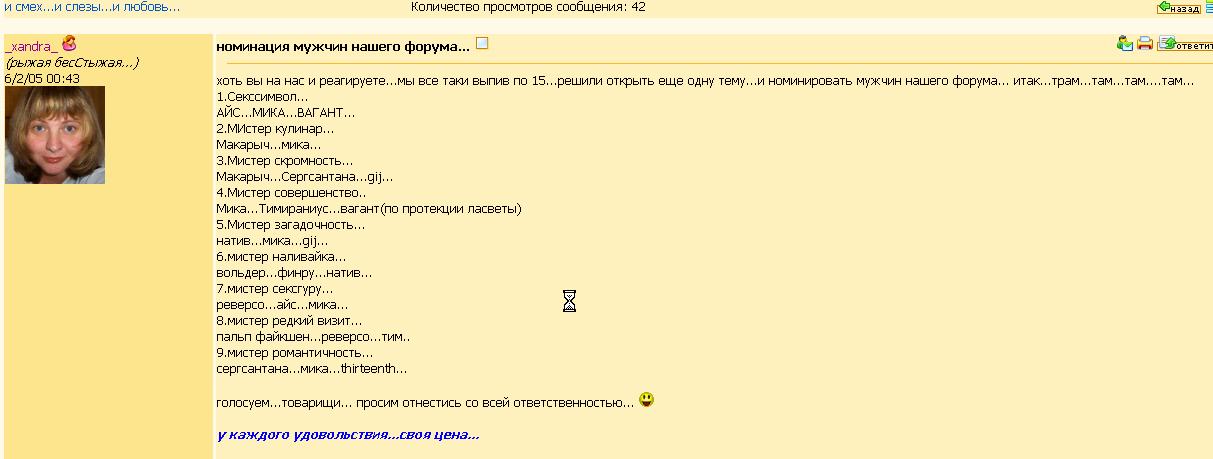
Task: Click the post title 'номинация мужчин нашего форума...'
Action: (x=343, y=46)
